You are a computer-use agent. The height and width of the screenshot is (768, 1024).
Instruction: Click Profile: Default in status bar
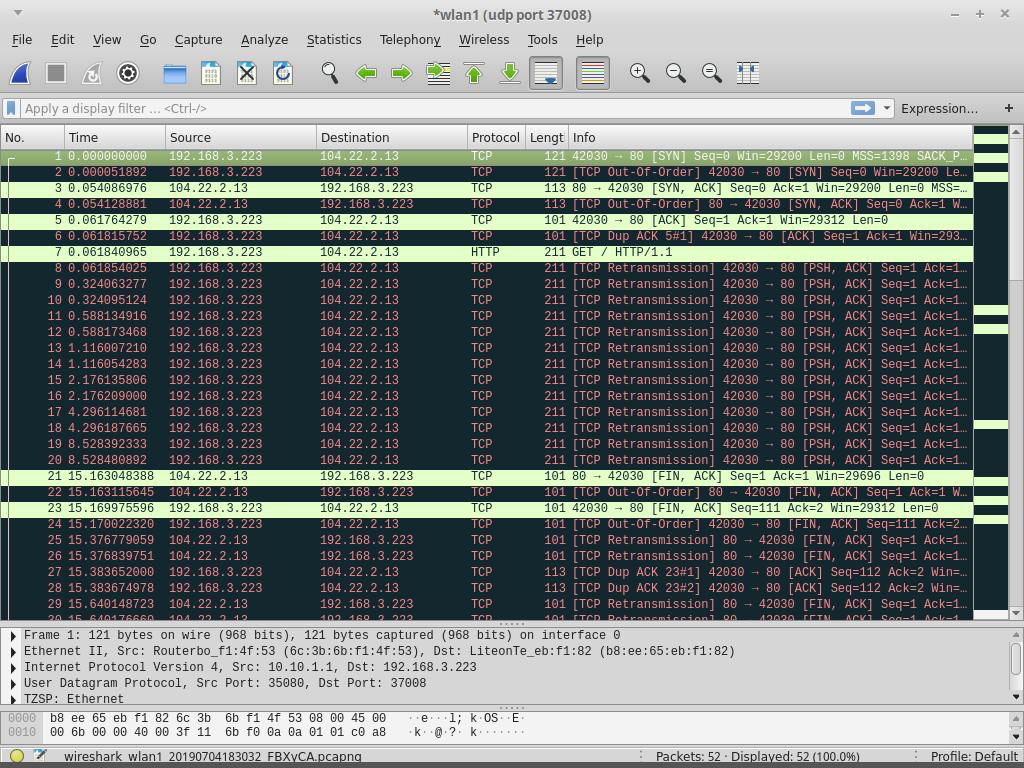click(974, 756)
